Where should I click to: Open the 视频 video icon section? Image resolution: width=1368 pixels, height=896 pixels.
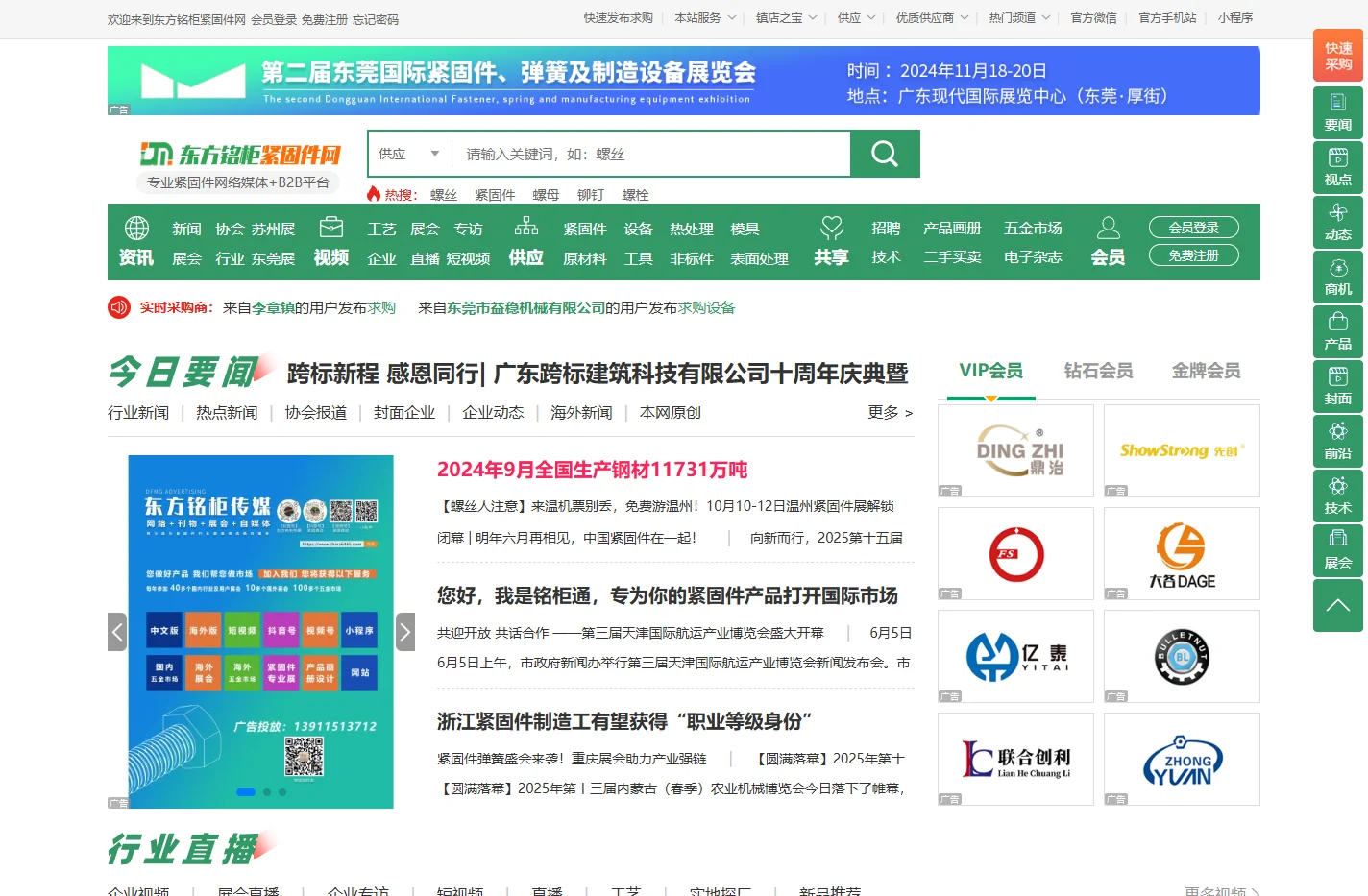(330, 242)
